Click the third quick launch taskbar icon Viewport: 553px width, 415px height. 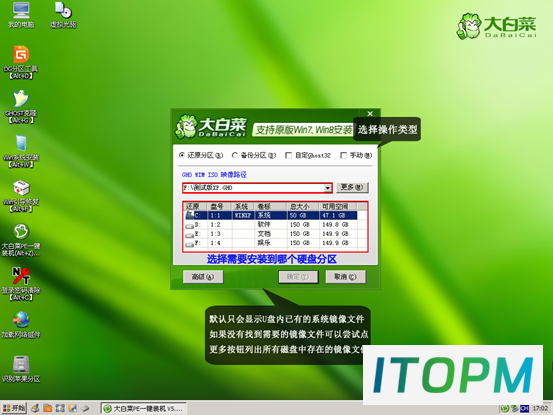[60, 408]
